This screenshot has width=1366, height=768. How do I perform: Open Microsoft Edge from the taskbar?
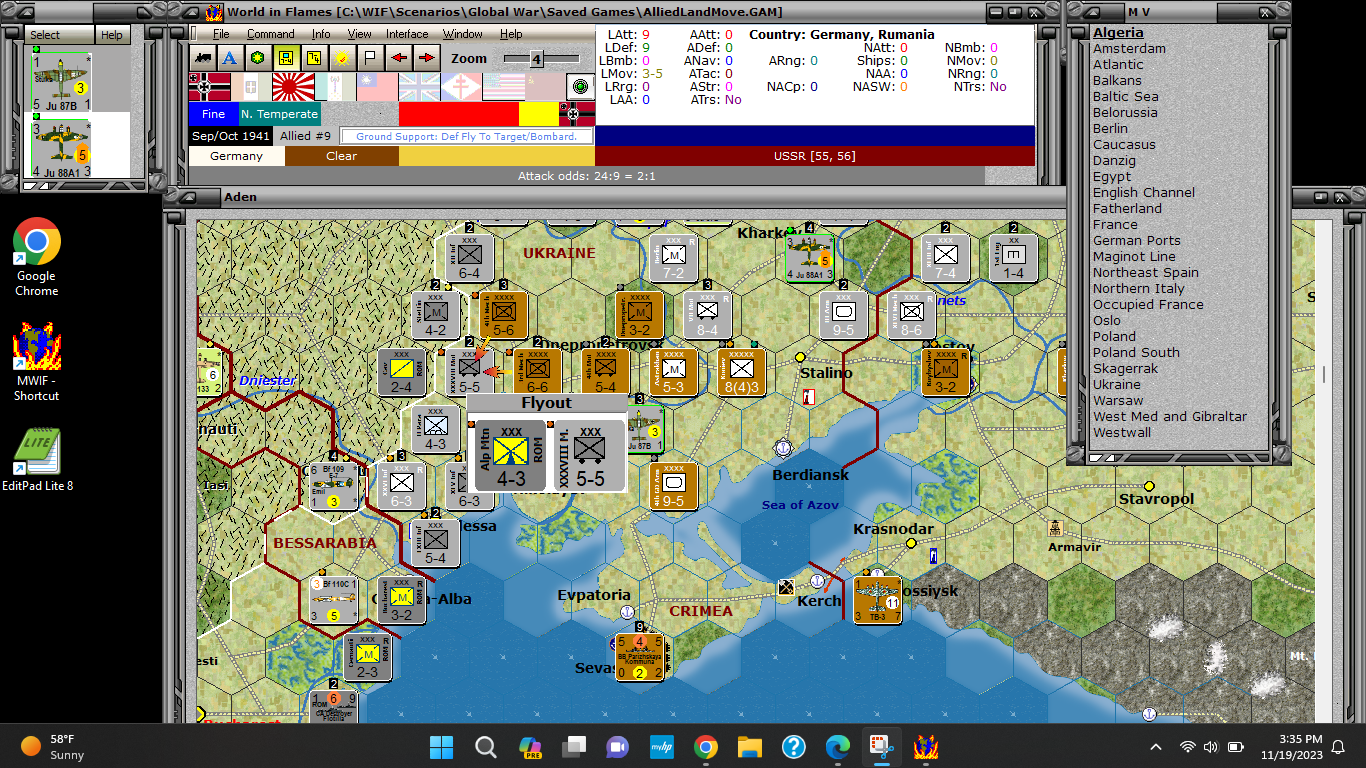pos(838,747)
